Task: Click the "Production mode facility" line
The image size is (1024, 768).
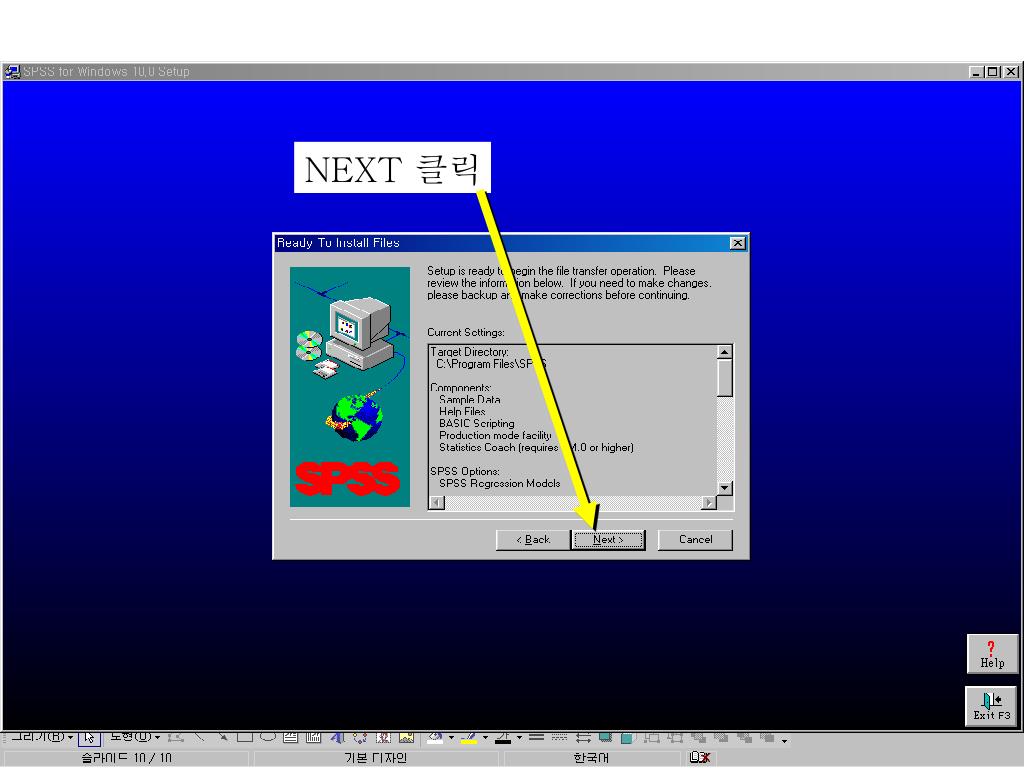Action: pyautogui.click(x=495, y=436)
